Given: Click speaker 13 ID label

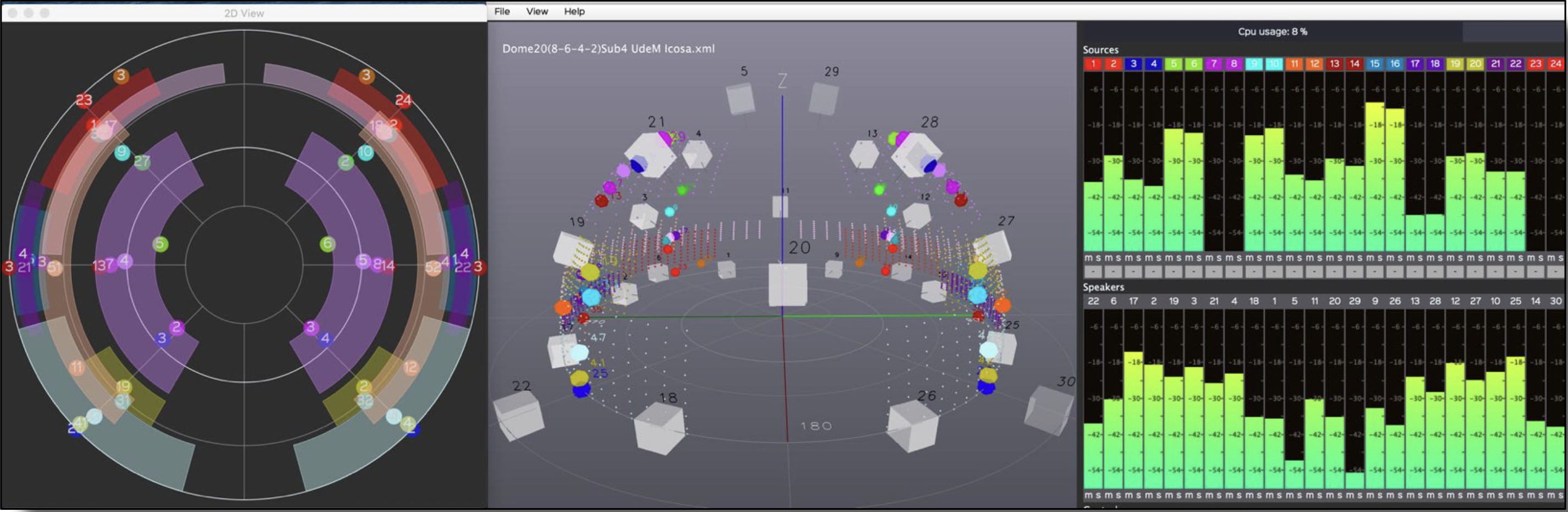Looking at the screenshot, I should click(1415, 301).
